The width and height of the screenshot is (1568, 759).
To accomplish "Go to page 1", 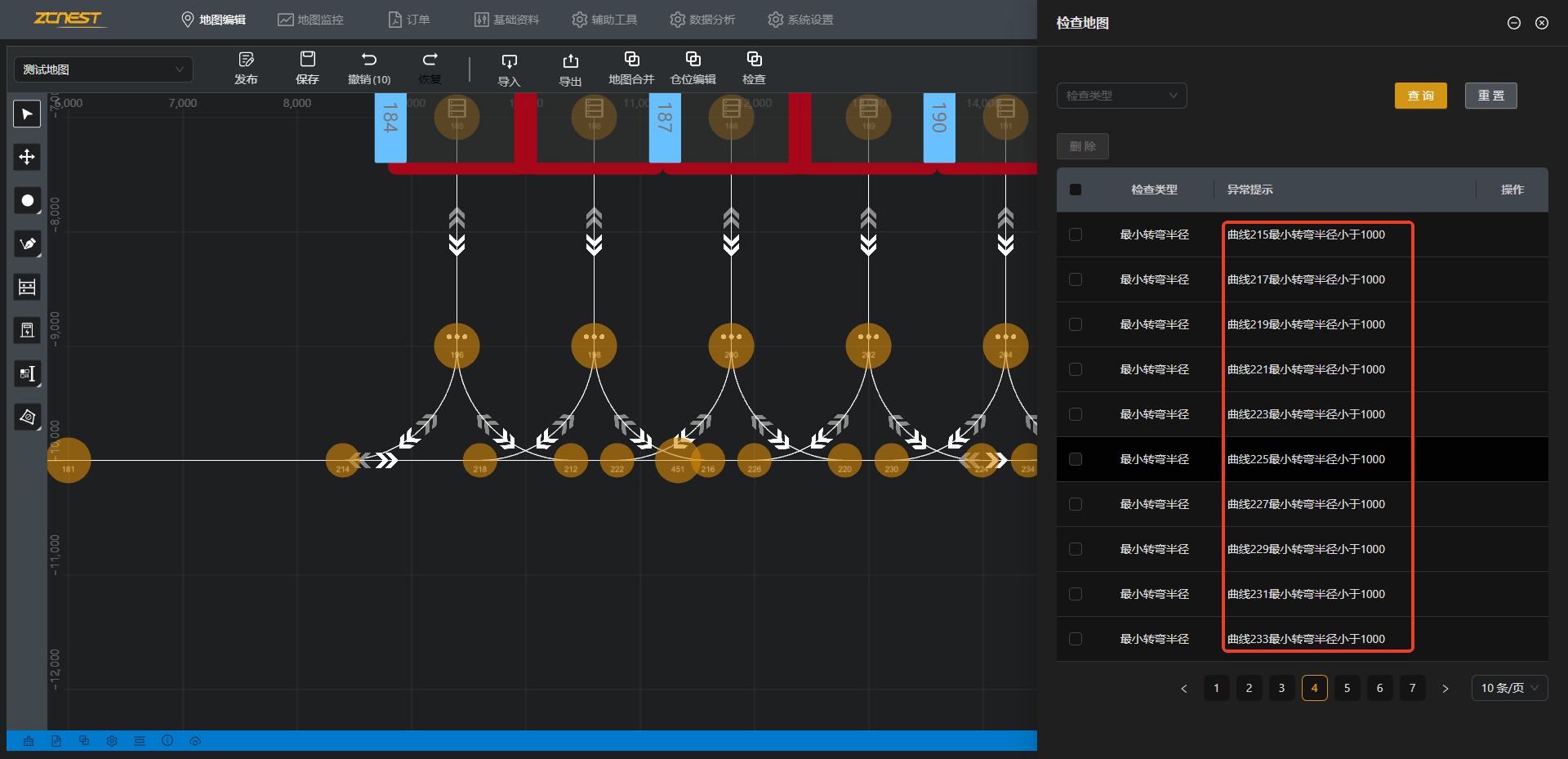I will pos(1217,688).
